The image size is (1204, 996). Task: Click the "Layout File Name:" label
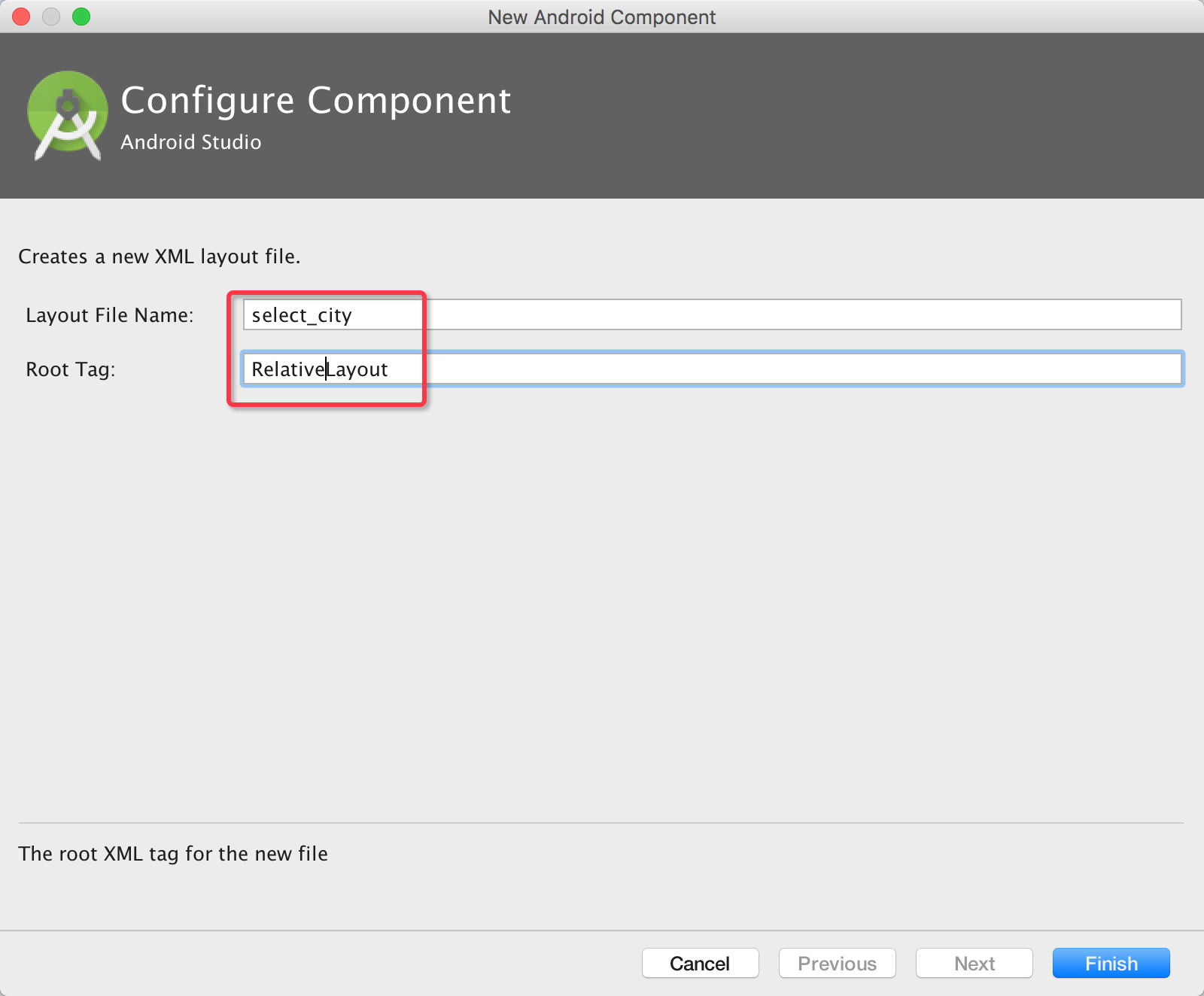(x=110, y=315)
